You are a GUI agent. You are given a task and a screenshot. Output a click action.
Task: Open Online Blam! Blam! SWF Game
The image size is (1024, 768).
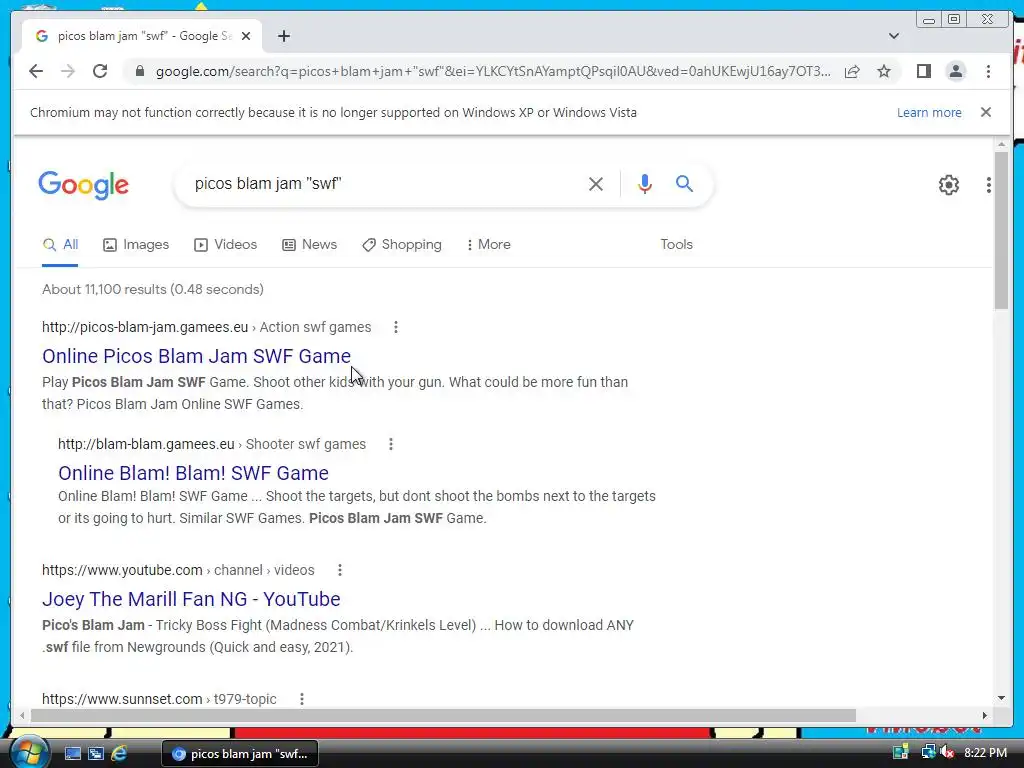[x=193, y=473]
